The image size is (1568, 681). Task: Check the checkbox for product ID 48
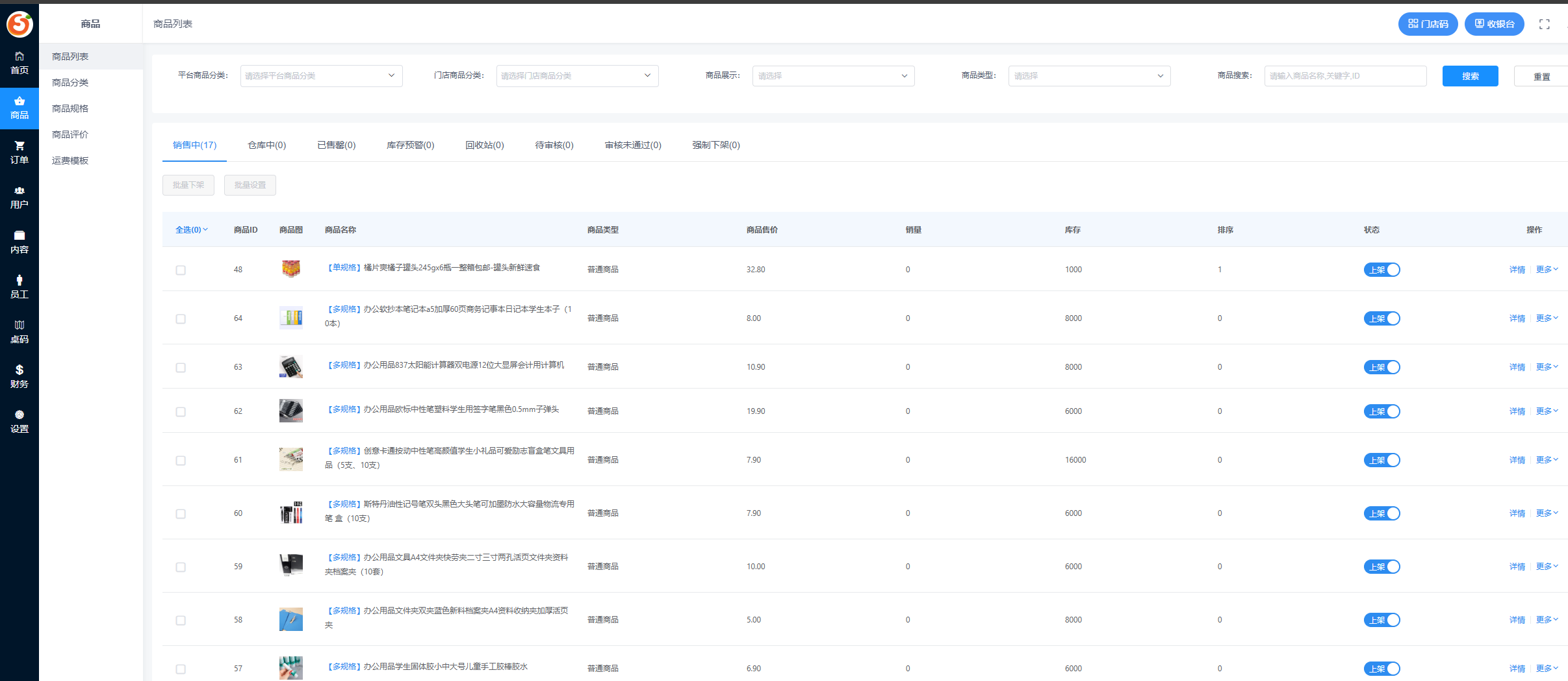tap(181, 270)
